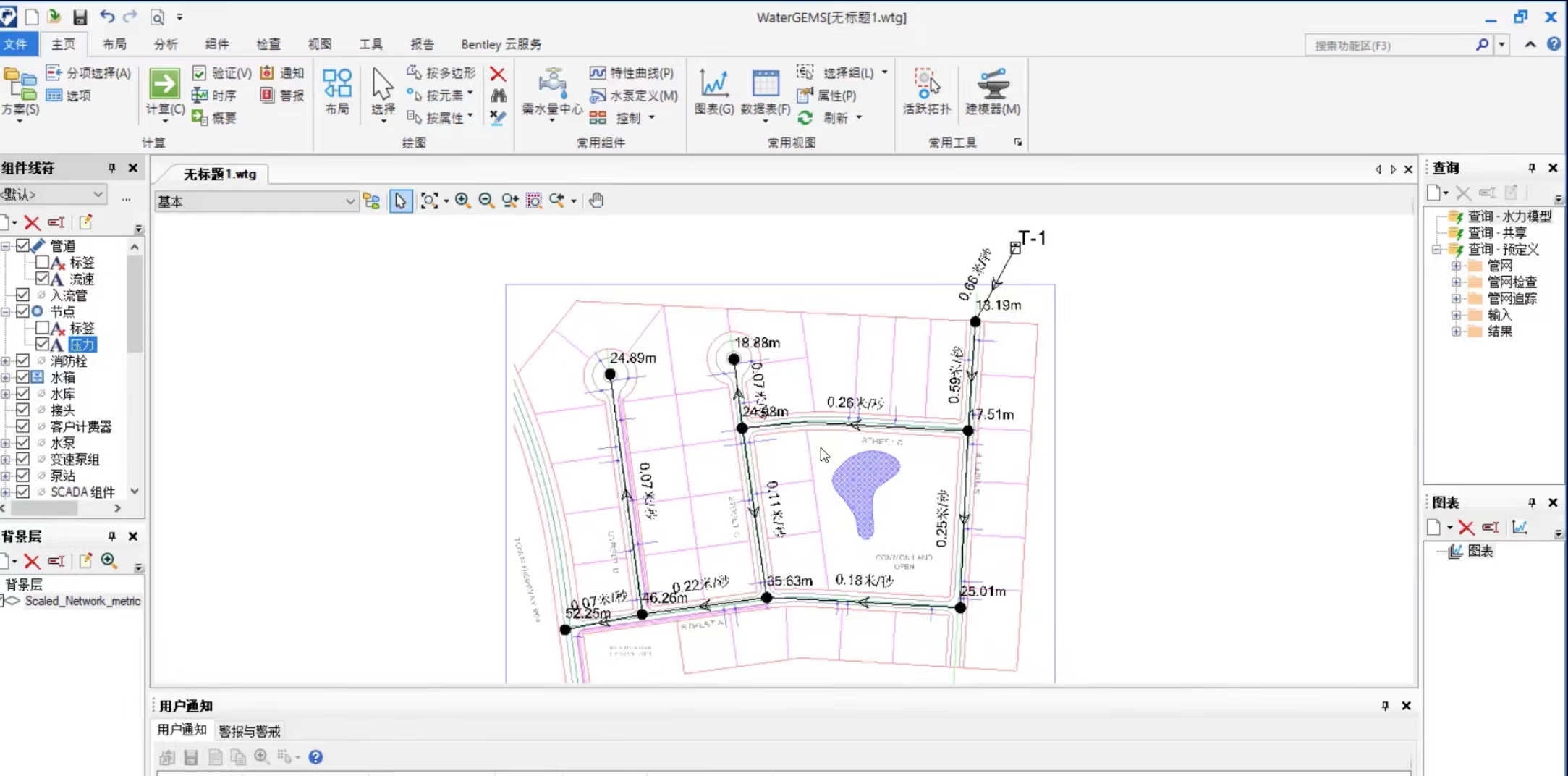Click the 选项 options button
The image size is (1568, 776).
point(69,96)
